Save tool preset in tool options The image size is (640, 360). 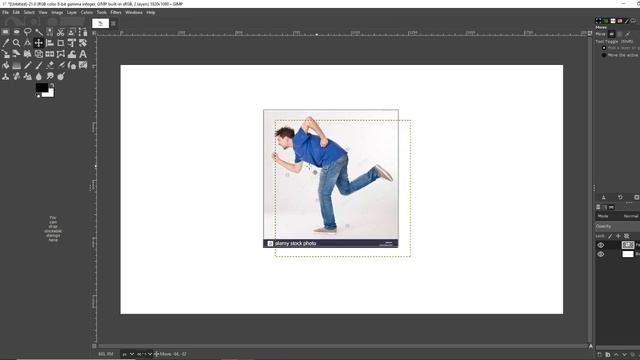point(604,197)
